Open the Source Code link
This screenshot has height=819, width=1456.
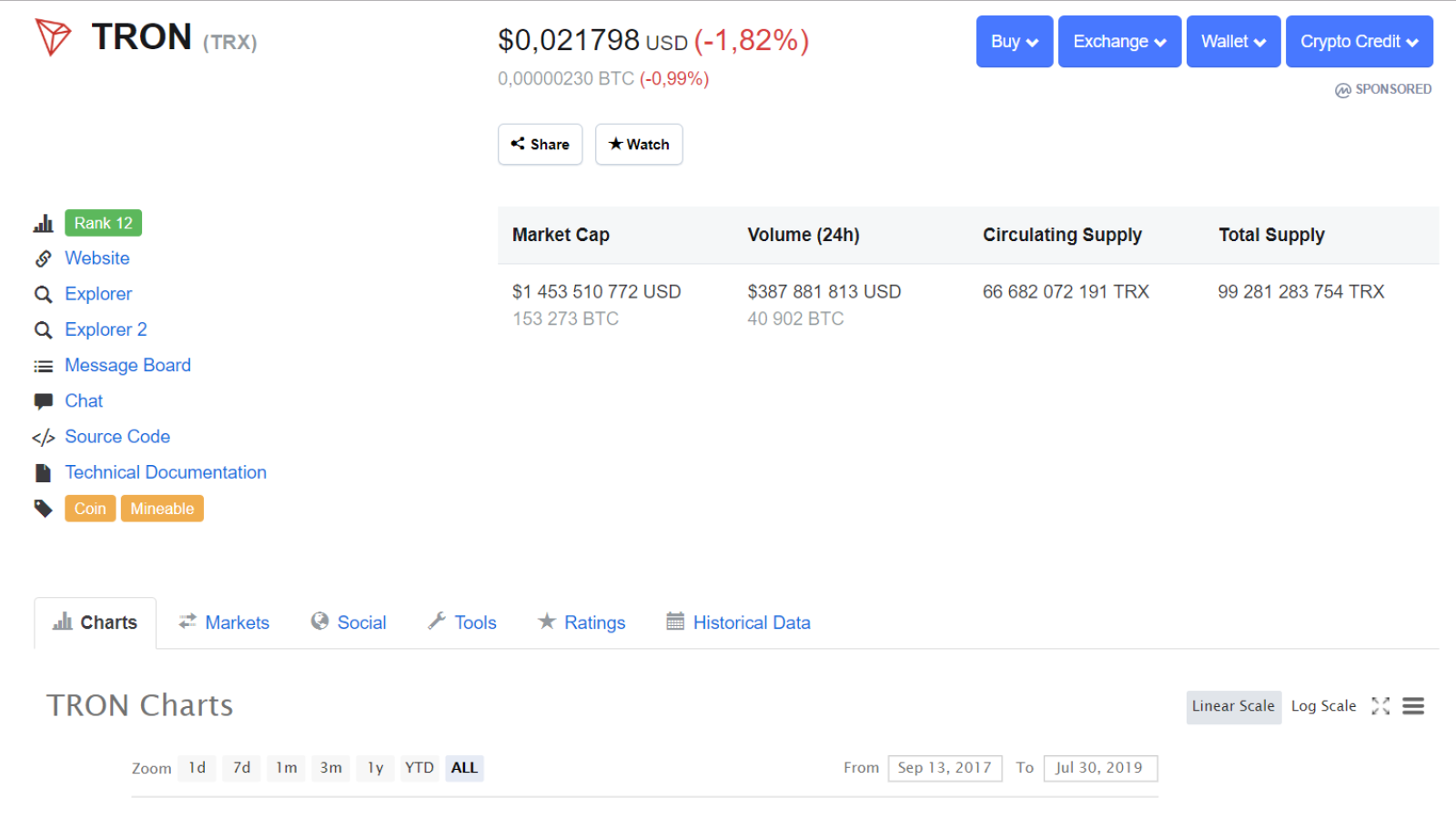point(117,437)
